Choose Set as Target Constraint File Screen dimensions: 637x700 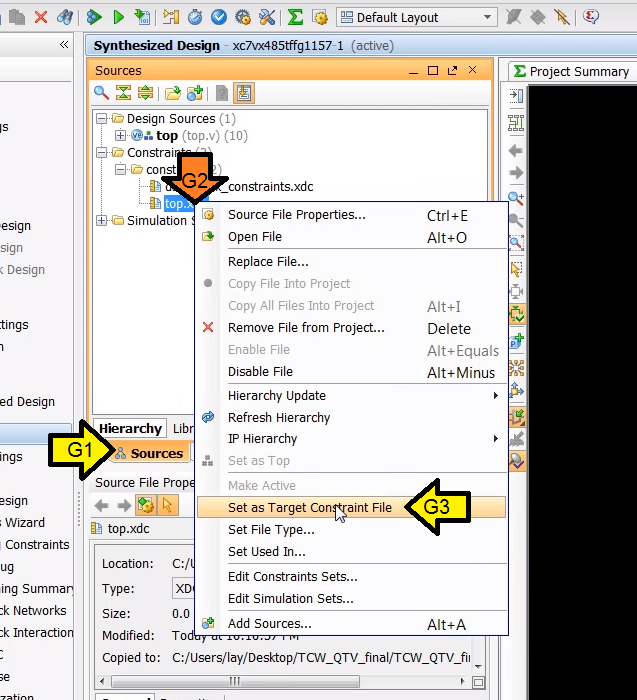click(x=310, y=508)
